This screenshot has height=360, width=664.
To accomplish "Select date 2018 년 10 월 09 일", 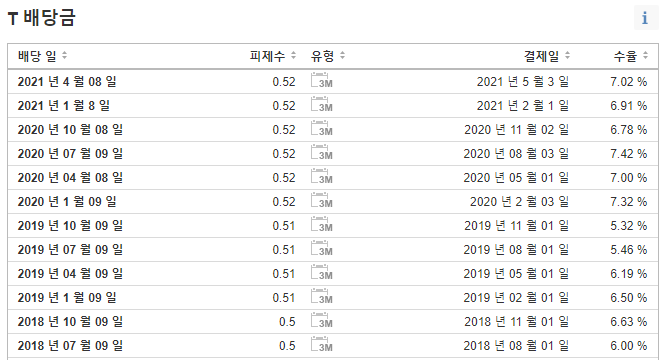I will point(70,322).
